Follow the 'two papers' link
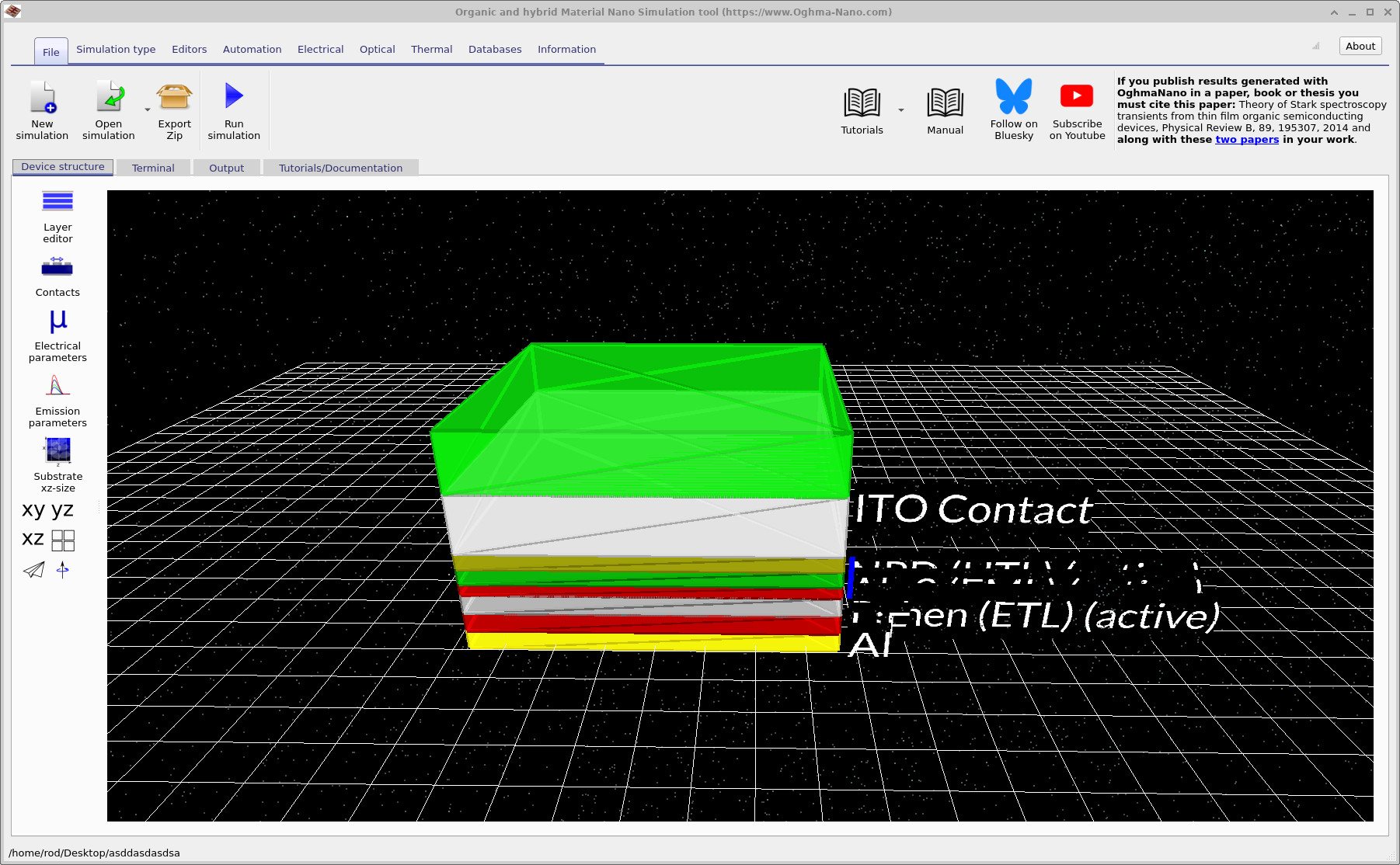The height and width of the screenshot is (865, 1400). point(1246,140)
